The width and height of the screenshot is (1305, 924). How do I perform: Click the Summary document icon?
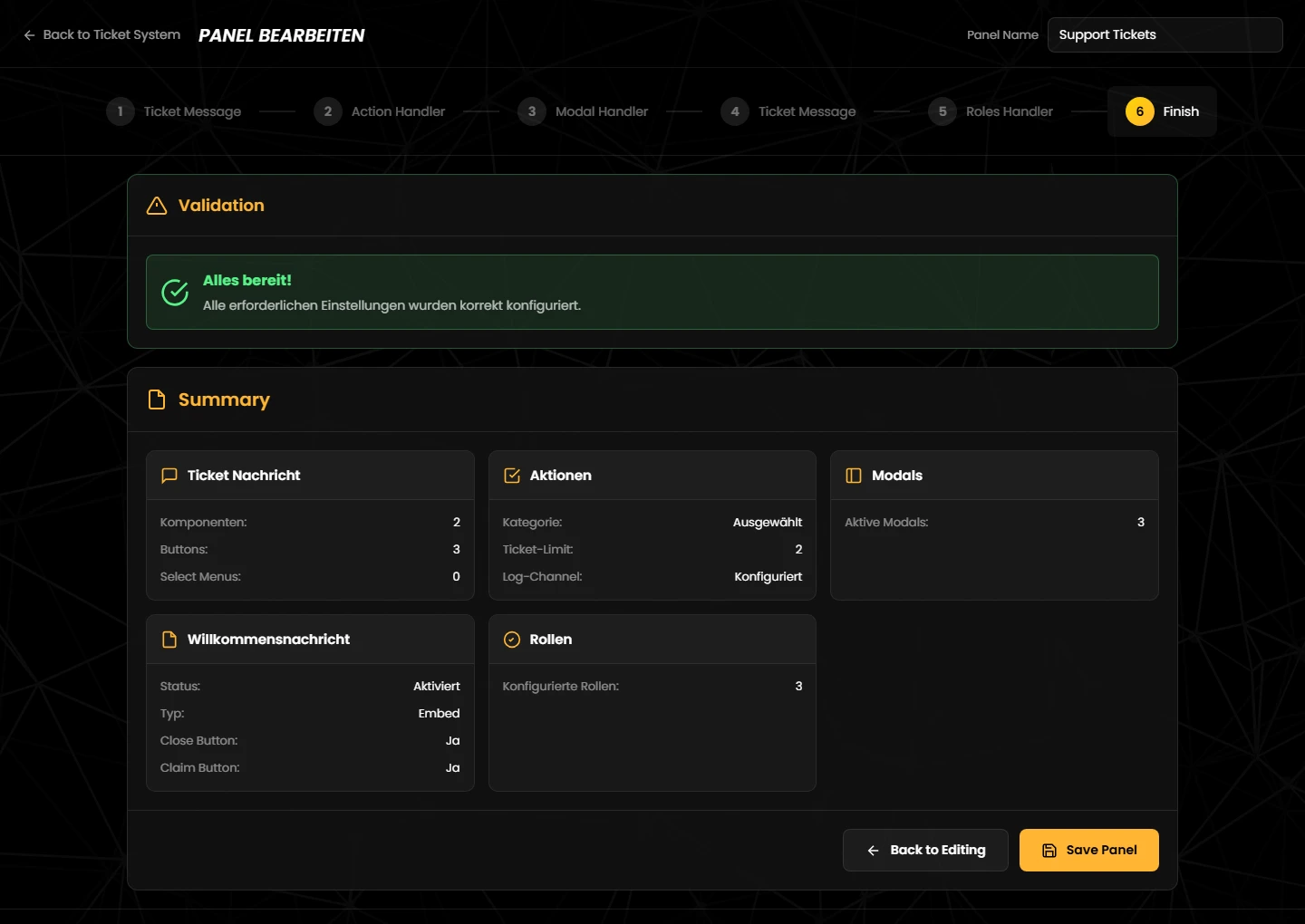click(x=157, y=399)
